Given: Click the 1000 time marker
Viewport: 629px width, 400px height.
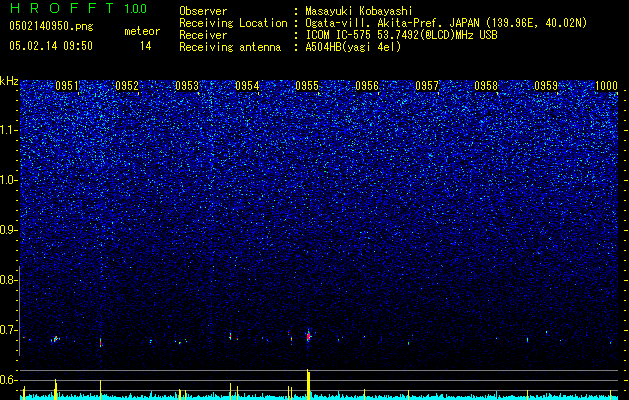Looking at the screenshot, I should point(606,86).
